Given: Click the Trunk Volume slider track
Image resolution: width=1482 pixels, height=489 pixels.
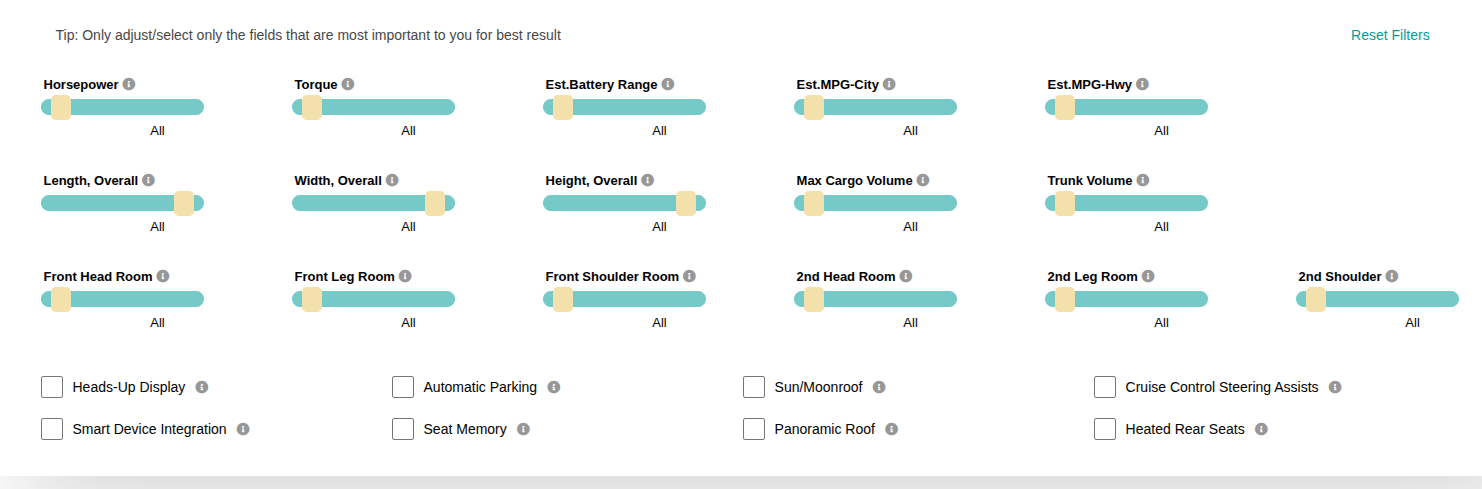Looking at the screenshot, I should (1140, 203).
